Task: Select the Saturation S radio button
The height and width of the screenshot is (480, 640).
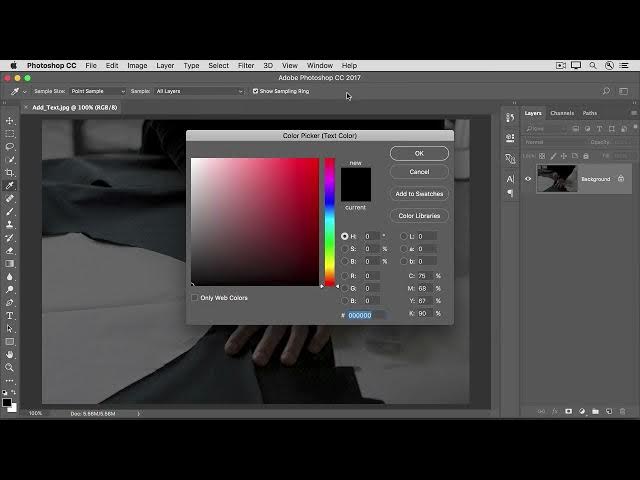Action: coord(346,249)
